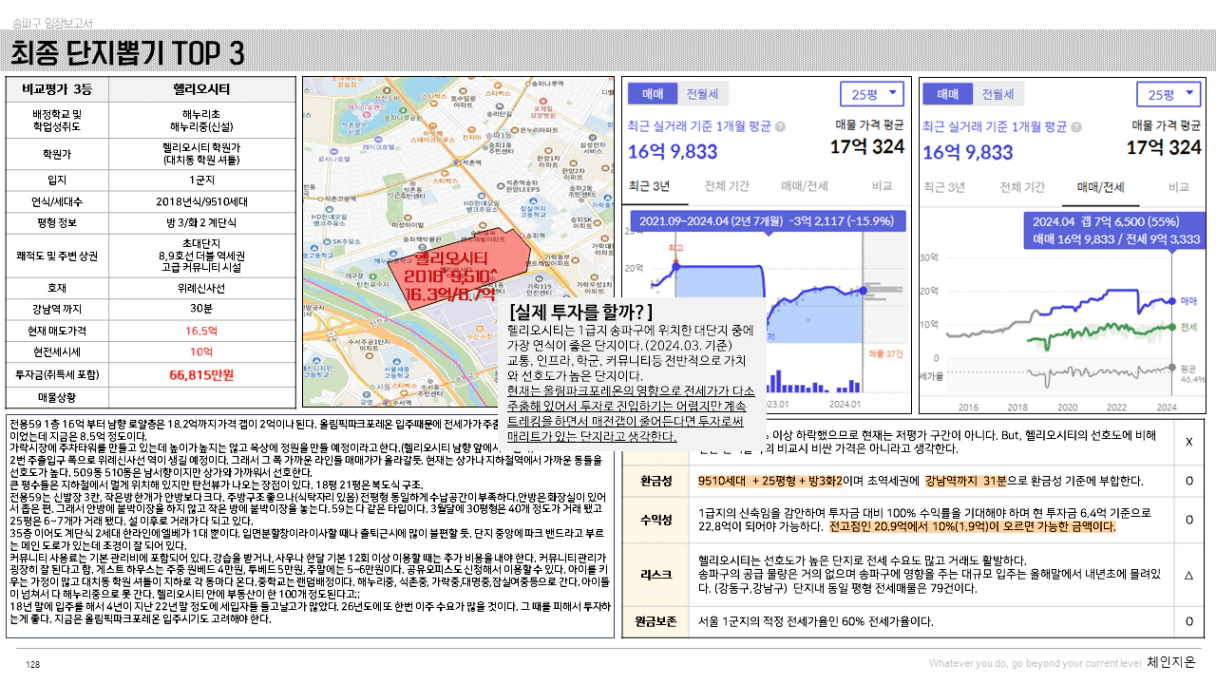Click the 송파역 station marker on the map

tap(522, 235)
